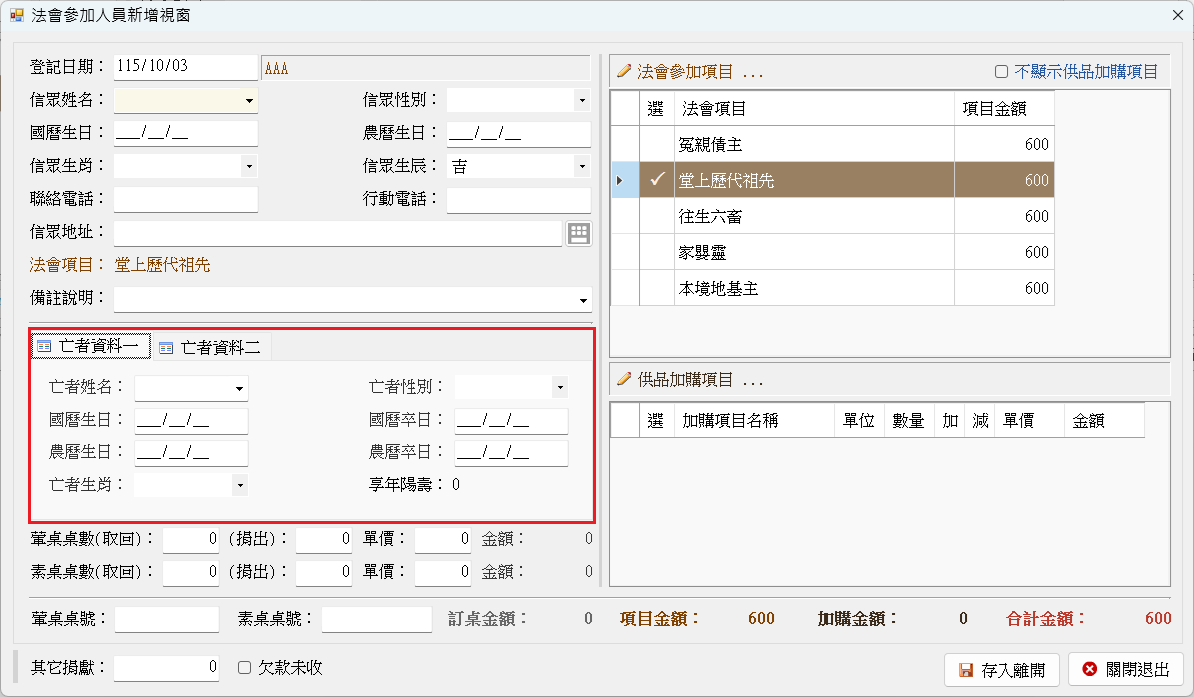Screen dimensions: 1194x697
Task: Click the 單位 column header
Action: pyautogui.click(x=860, y=420)
